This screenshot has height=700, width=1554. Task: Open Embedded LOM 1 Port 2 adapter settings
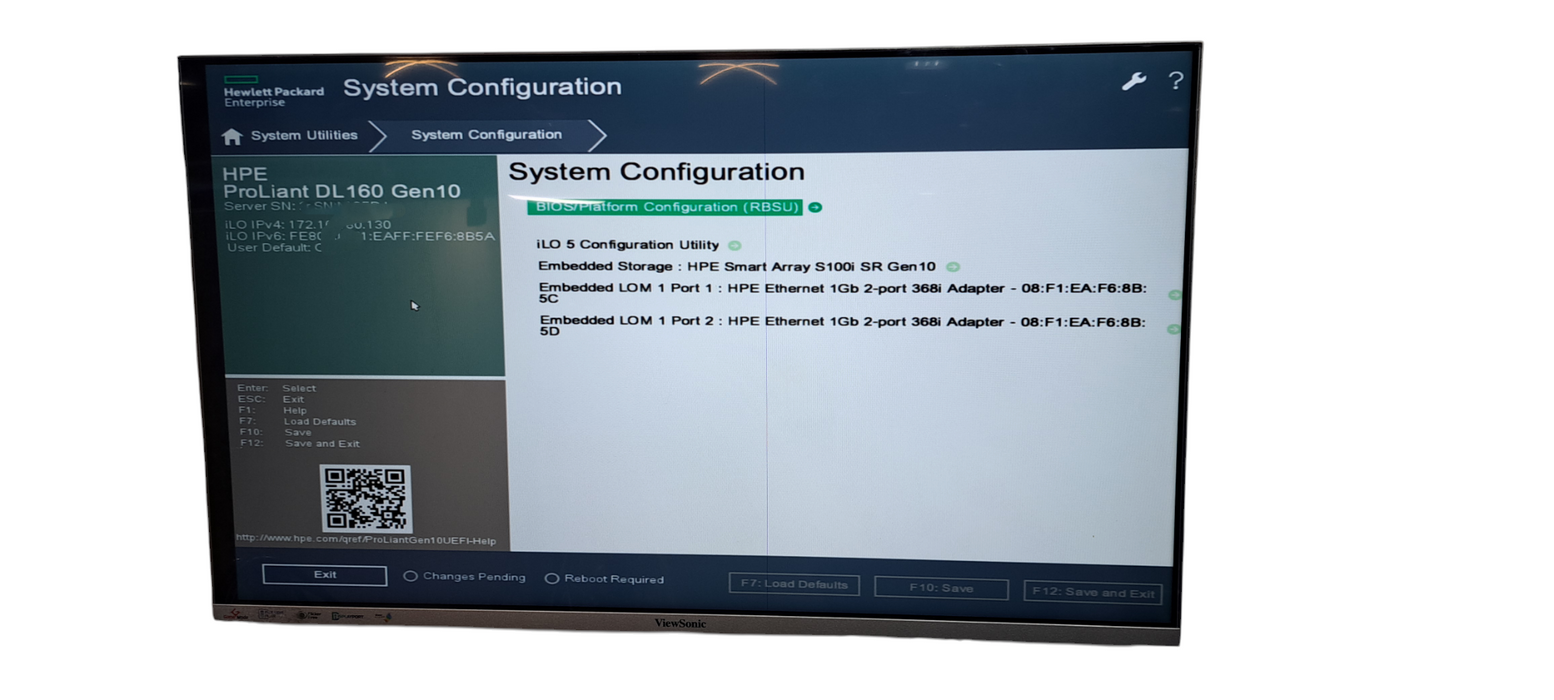tap(843, 326)
